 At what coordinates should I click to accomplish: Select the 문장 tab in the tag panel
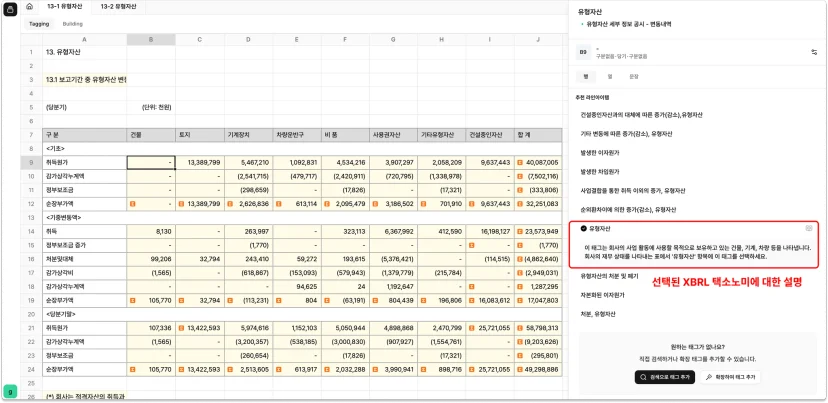point(633,77)
